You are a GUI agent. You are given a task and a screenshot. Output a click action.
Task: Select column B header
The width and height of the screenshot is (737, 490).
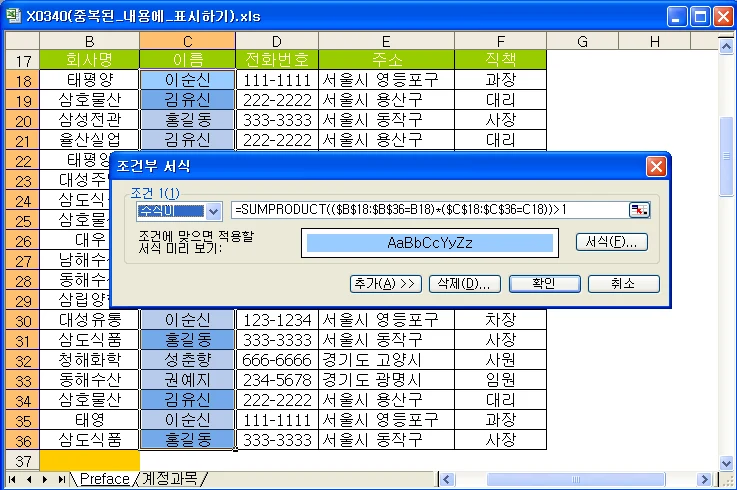coord(89,41)
